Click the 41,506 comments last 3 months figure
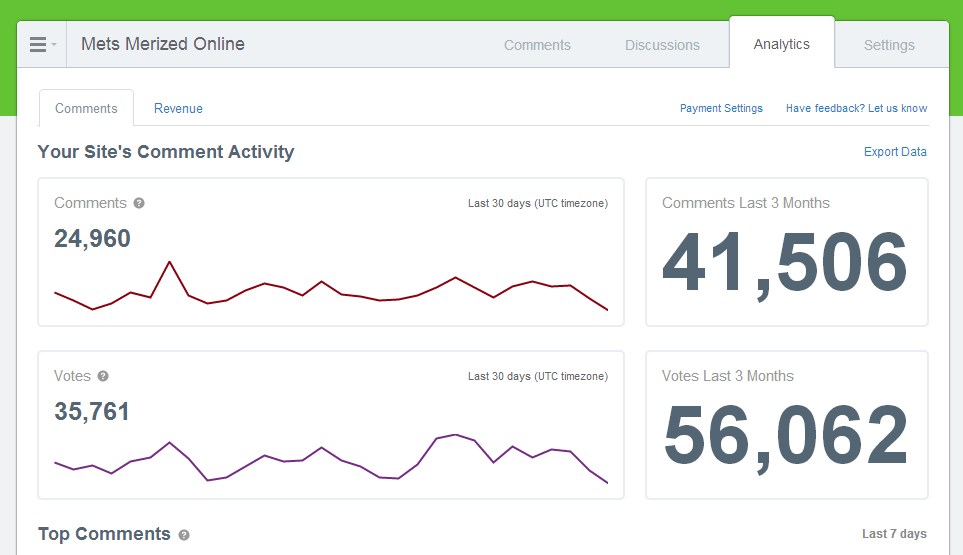 [785, 263]
